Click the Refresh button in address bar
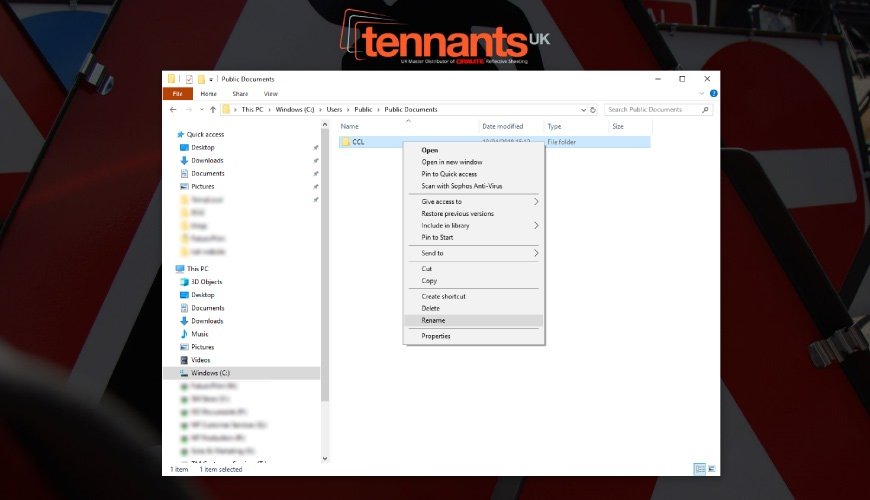Screen dimensions: 870x500 click(x=593, y=110)
